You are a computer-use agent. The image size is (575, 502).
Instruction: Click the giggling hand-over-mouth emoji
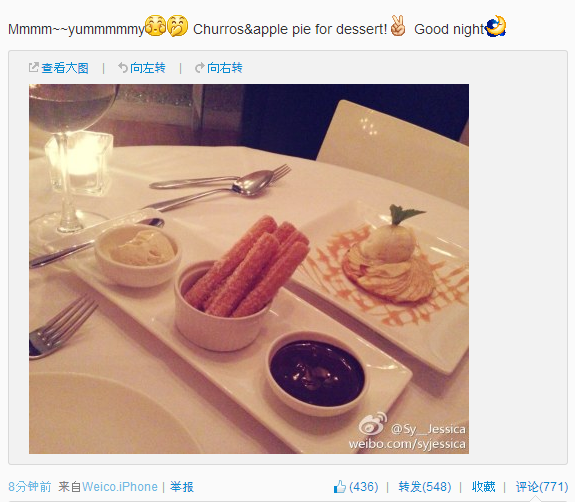177,26
